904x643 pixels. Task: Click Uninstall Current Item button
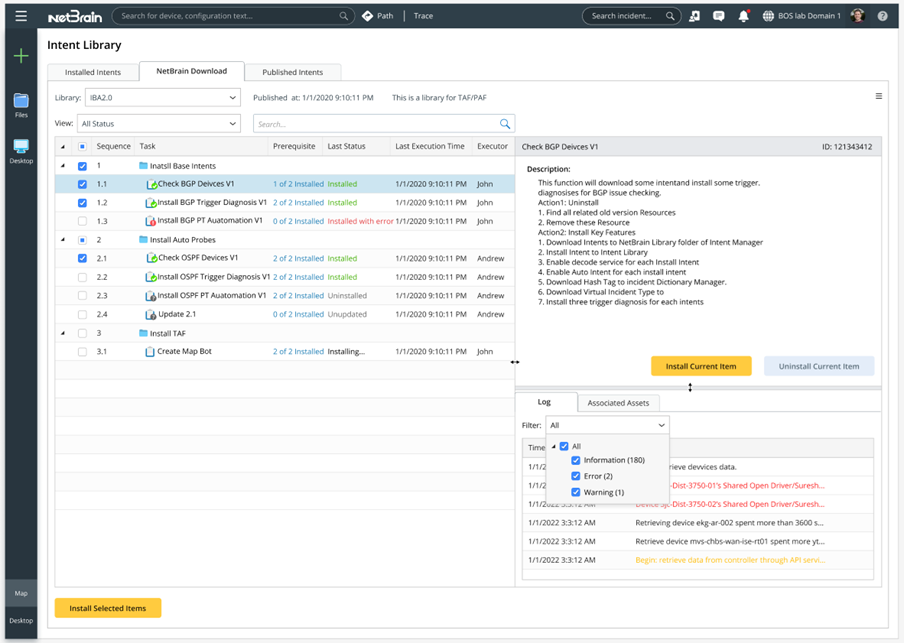(819, 366)
